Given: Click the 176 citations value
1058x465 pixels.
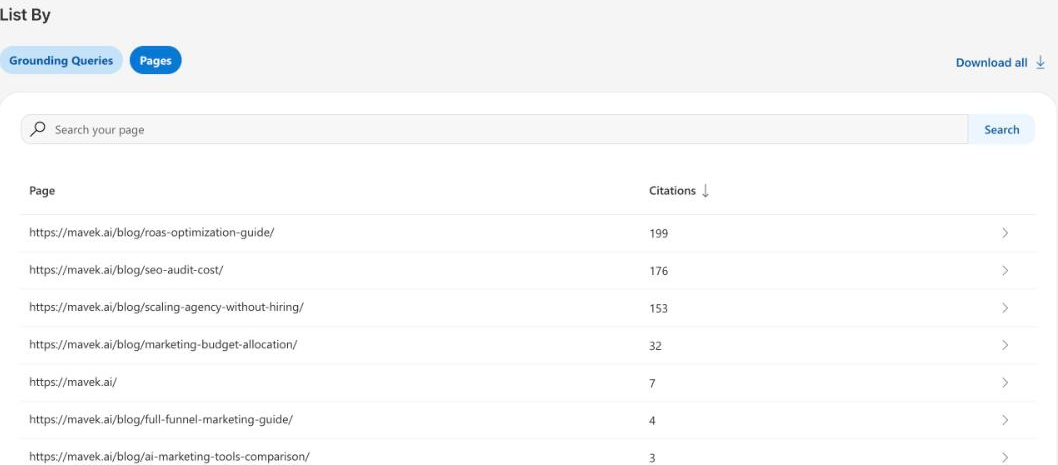Looking at the screenshot, I should click(659, 271).
